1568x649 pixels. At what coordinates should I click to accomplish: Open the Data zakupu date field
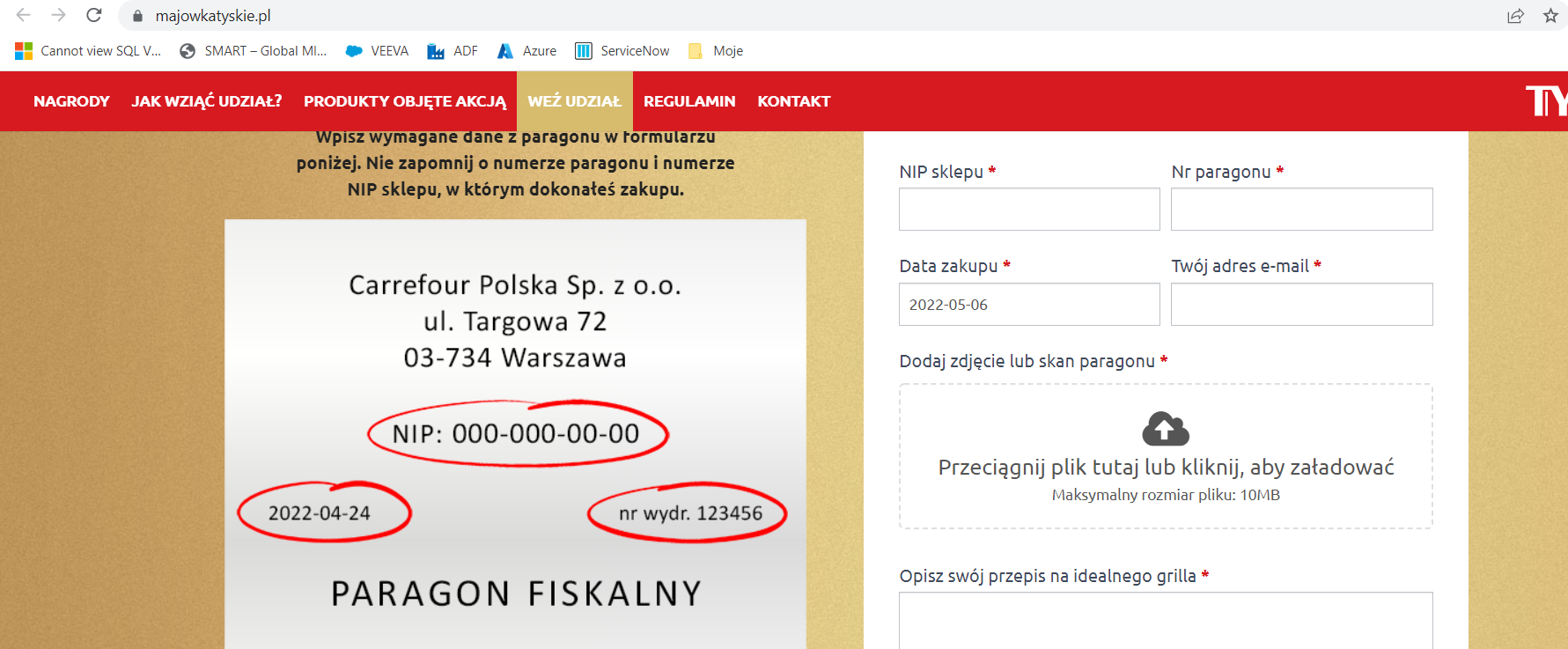click(x=1028, y=305)
